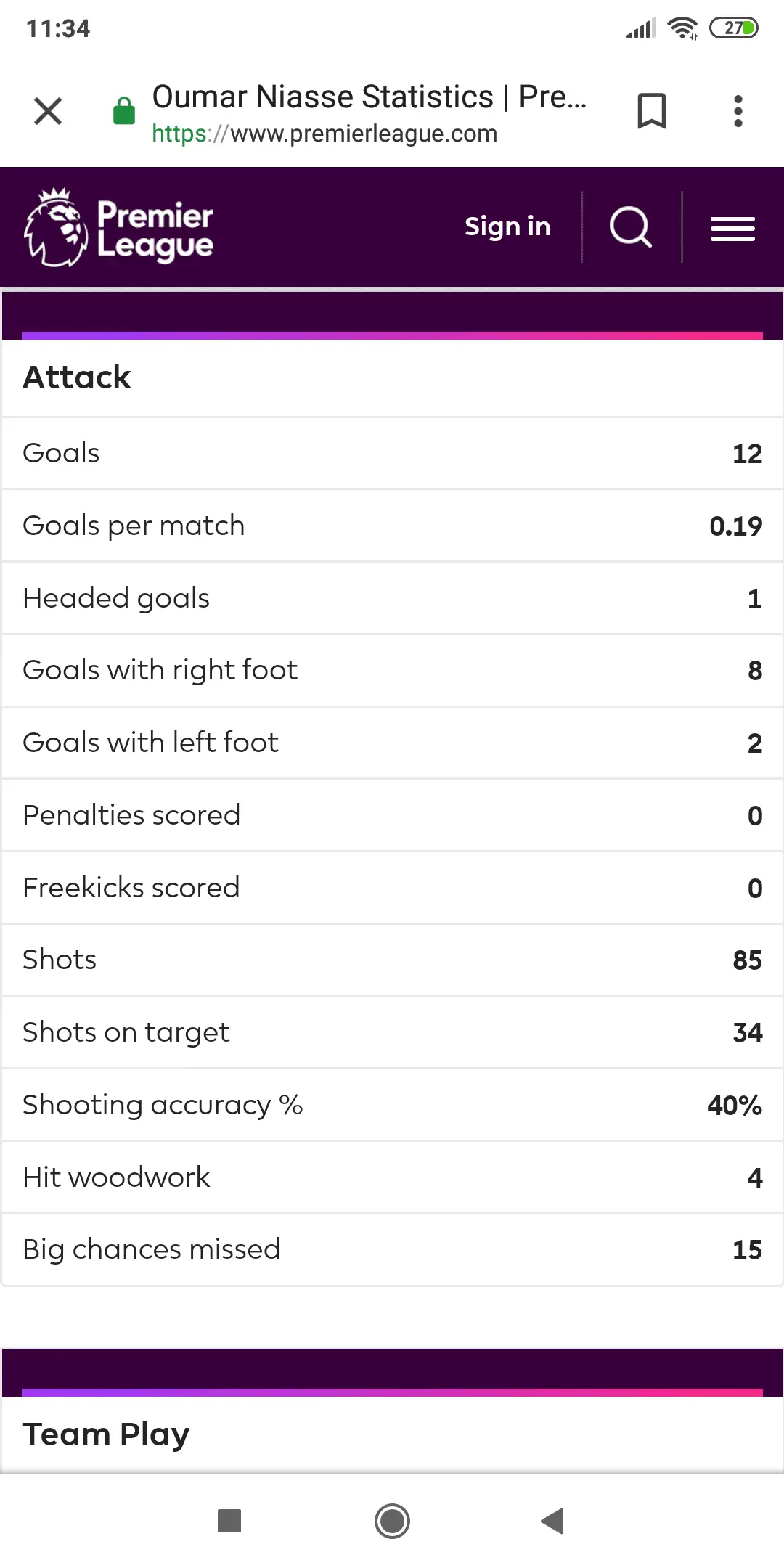Tap the Headed goals row

pos(392,598)
